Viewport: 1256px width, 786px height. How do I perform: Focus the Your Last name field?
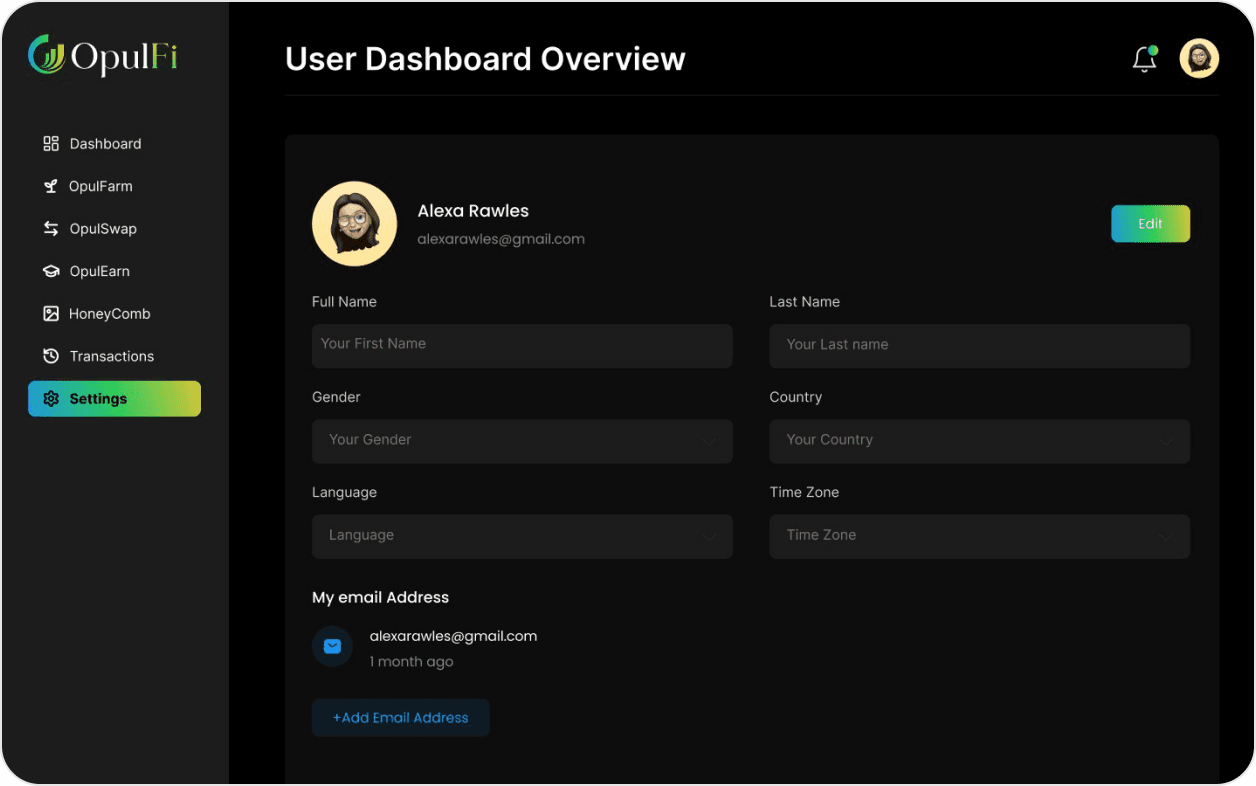point(979,346)
